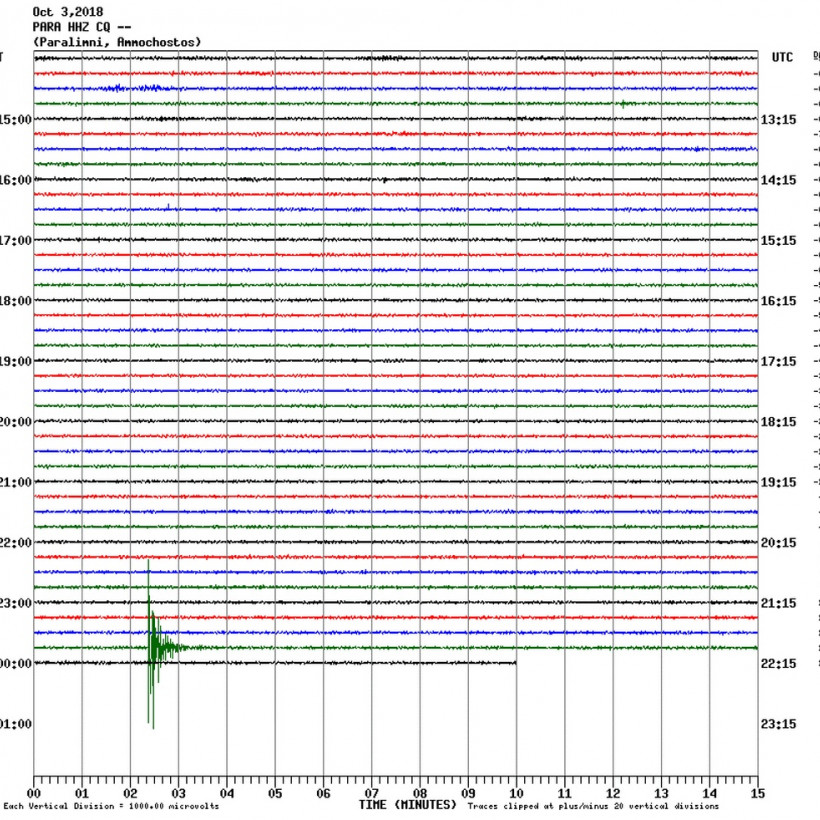Image resolution: width=820 pixels, height=820 pixels.
Task: Click the vertical division microvolts footnote
Action: coord(111,807)
